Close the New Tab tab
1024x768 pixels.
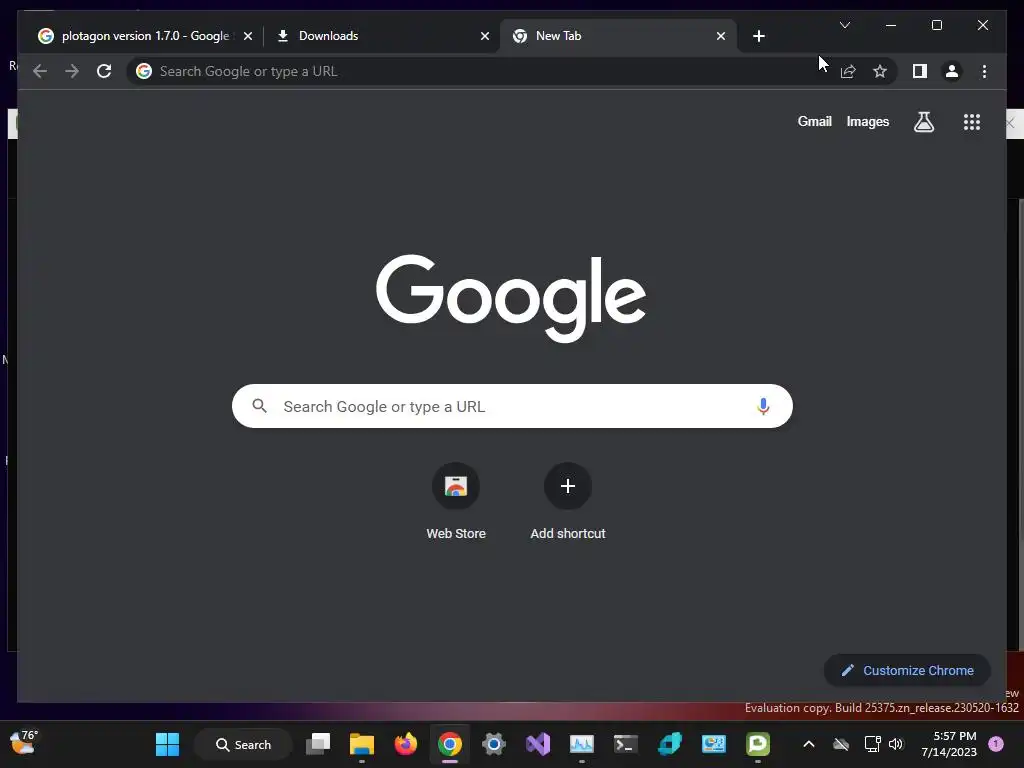[x=720, y=36]
